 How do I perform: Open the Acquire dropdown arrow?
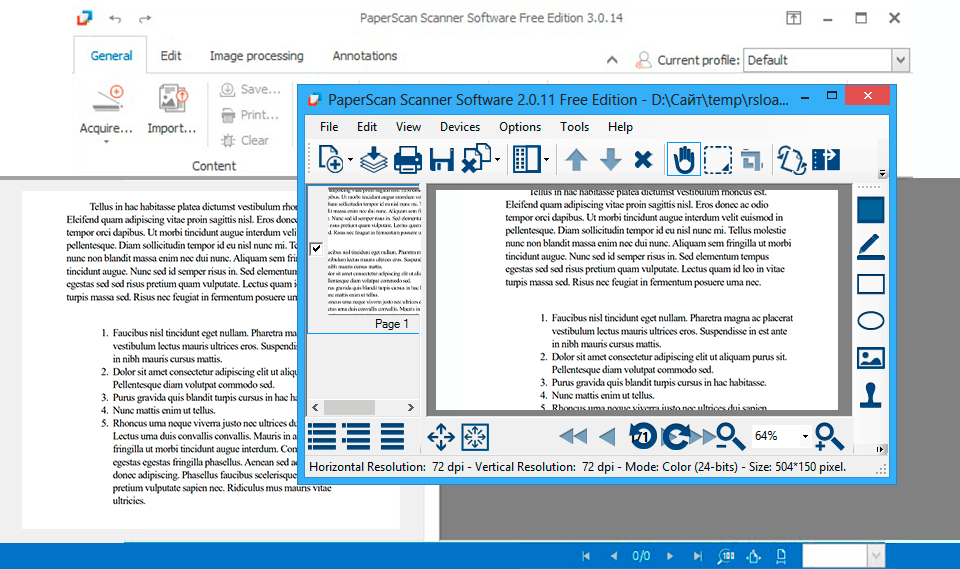pos(106,142)
